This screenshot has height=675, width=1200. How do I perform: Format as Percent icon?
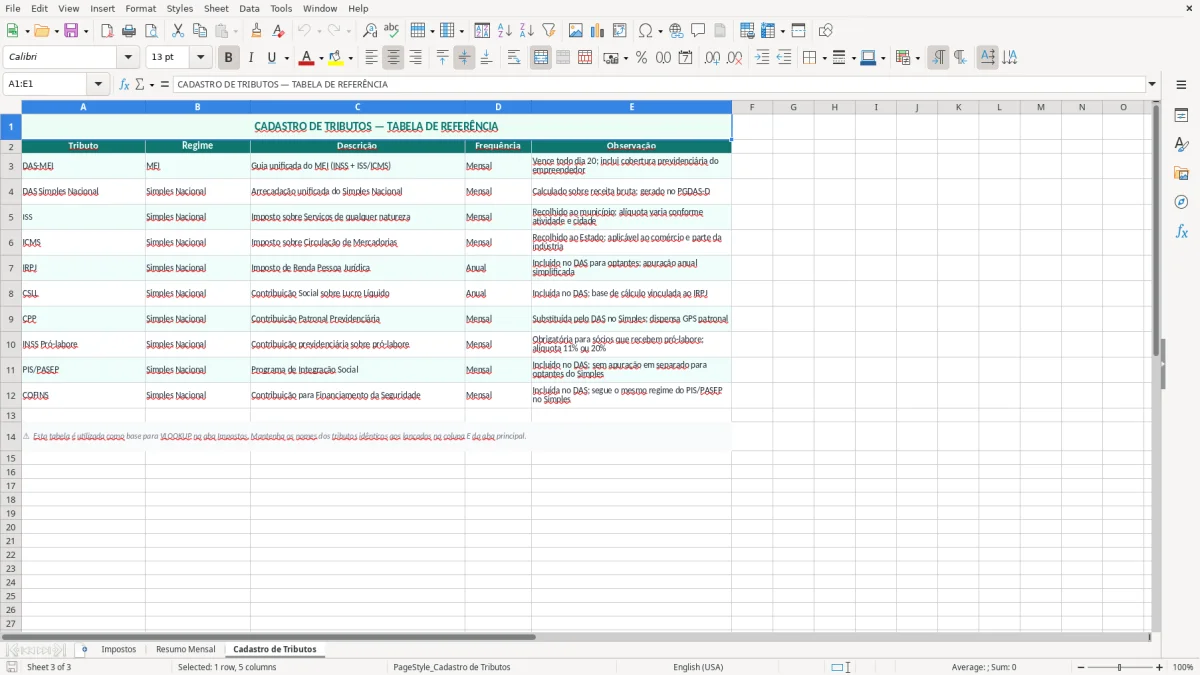641,58
